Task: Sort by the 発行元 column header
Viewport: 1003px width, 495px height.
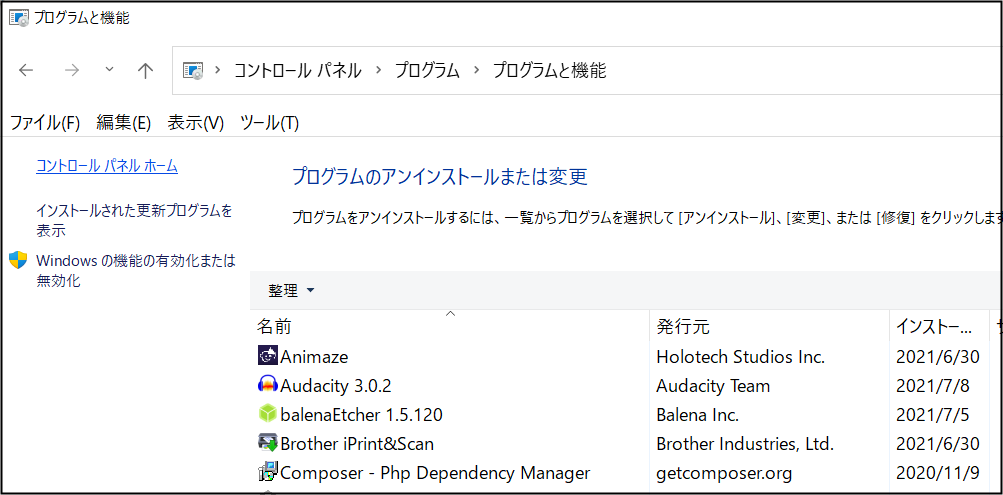Action: pos(770,327)
